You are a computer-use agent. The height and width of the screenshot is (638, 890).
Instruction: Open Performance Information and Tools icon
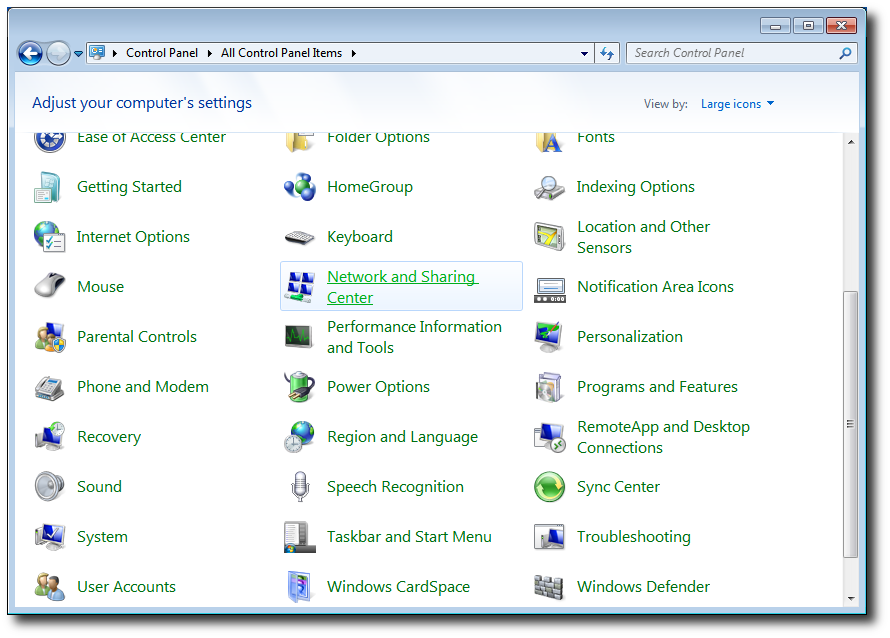[300, 337]
